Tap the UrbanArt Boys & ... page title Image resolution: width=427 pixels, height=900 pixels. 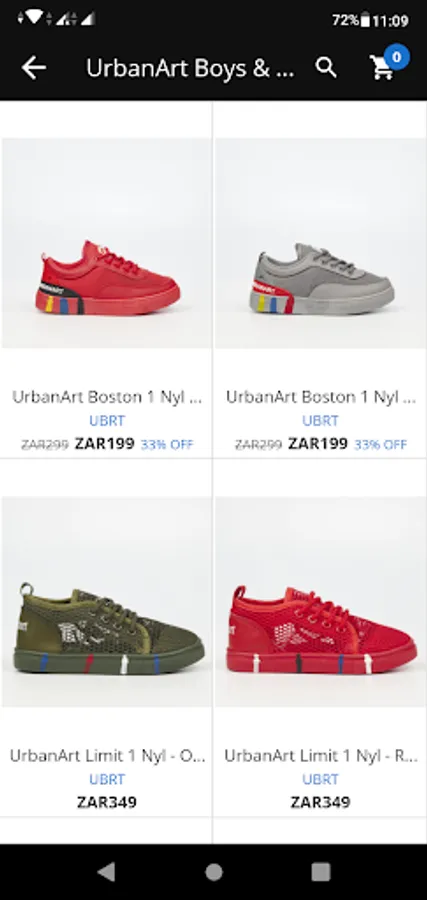coord(190,68)
